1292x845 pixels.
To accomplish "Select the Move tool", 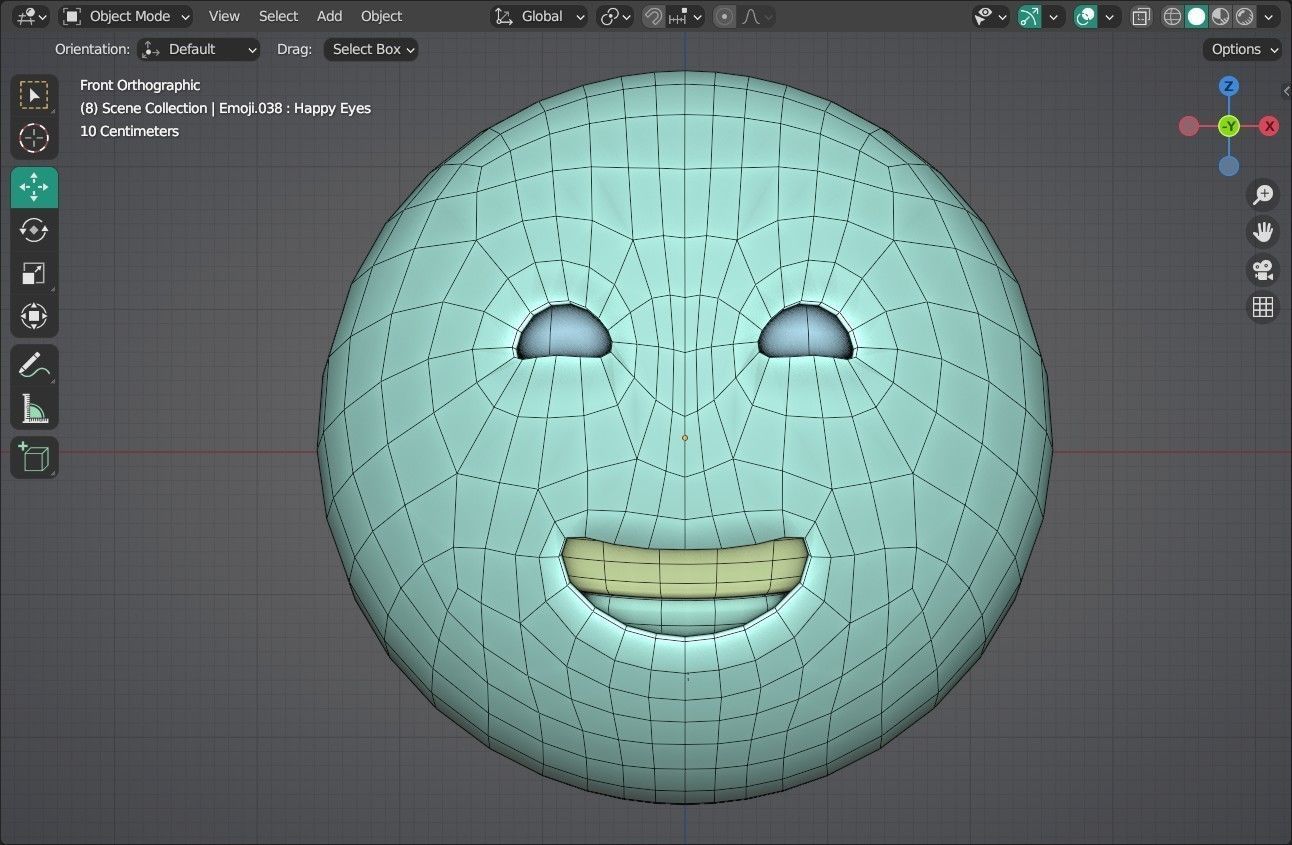I will 34,187.
